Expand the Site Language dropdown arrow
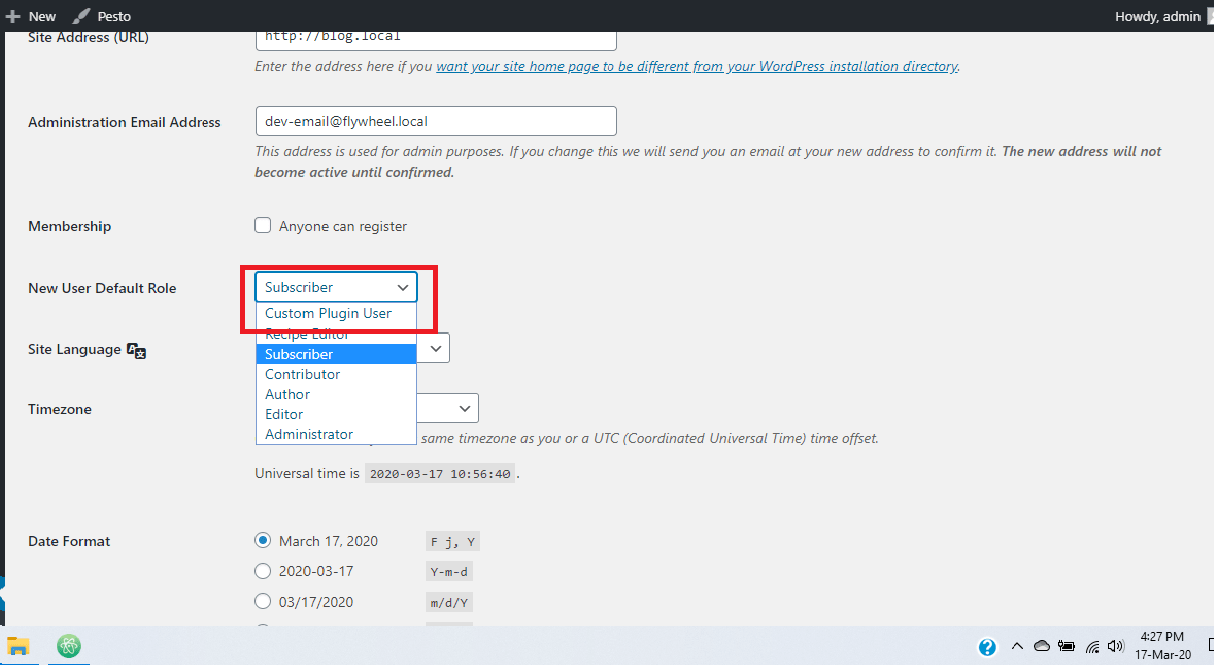 (436, 348)
